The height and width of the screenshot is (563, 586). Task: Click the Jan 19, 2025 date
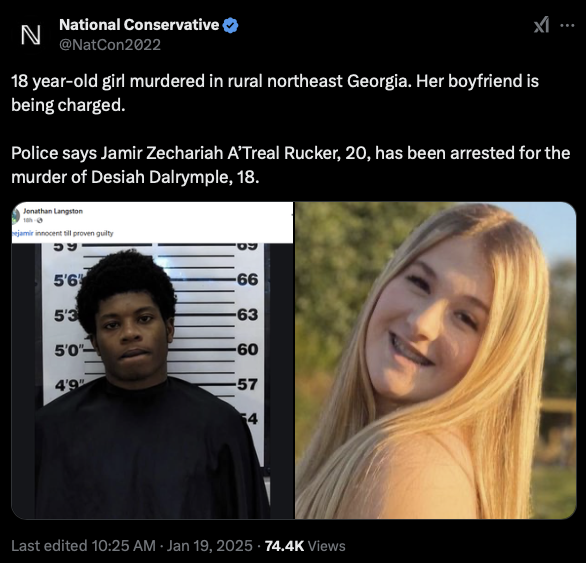210,546
